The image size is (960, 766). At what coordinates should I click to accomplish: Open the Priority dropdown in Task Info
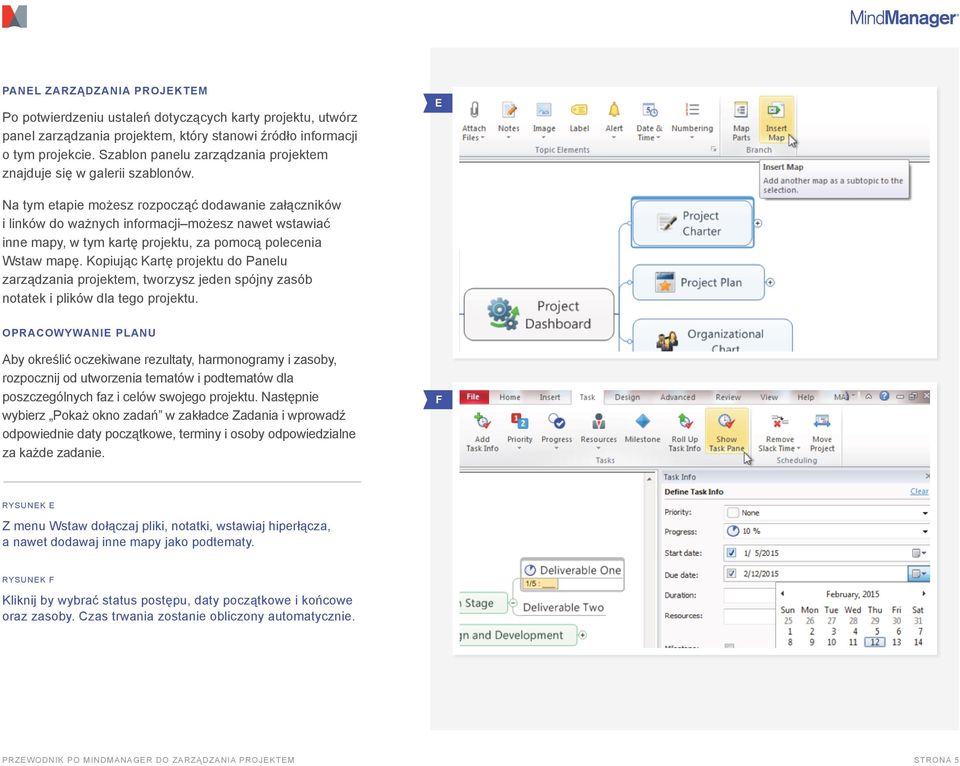925,513
